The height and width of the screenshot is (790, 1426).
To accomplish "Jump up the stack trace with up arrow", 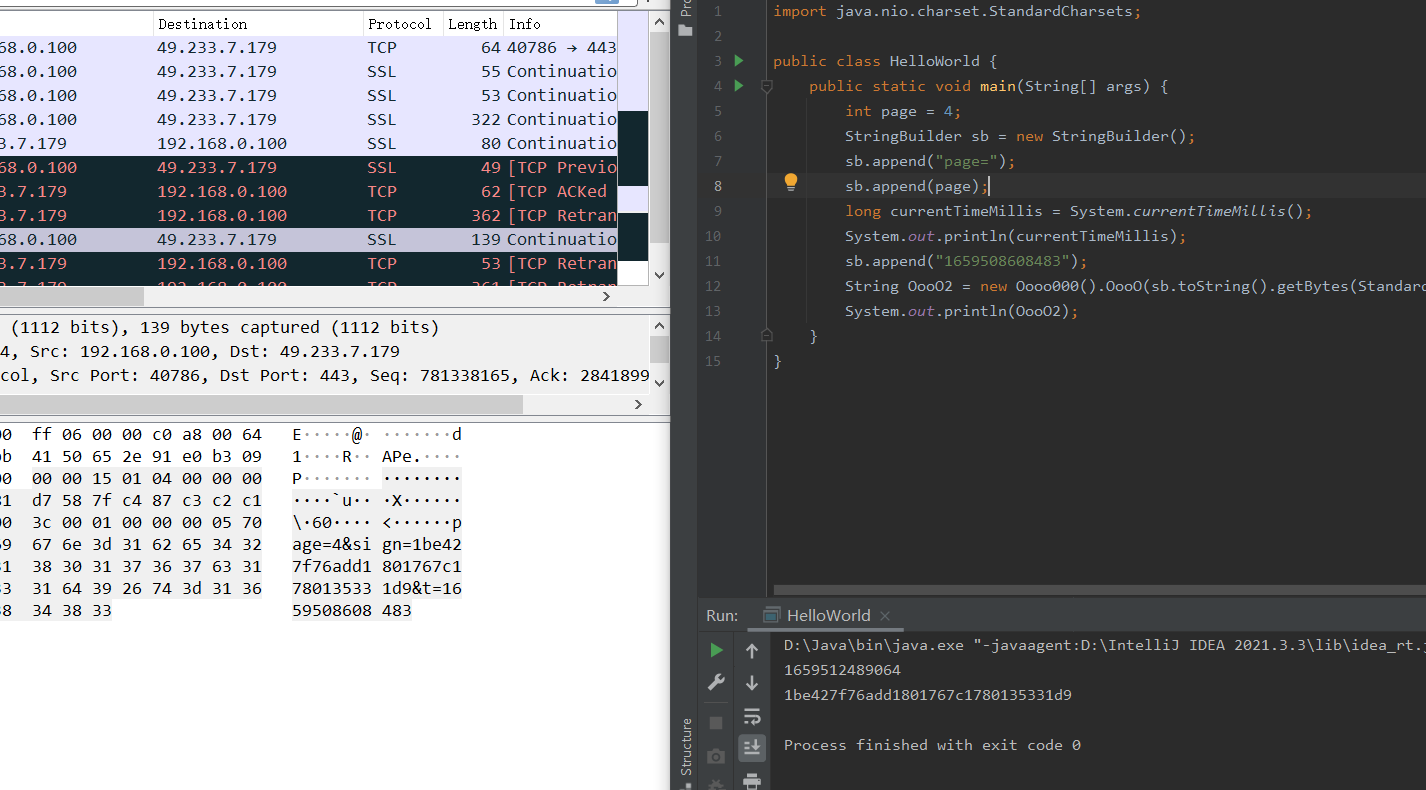I will 752,651.
